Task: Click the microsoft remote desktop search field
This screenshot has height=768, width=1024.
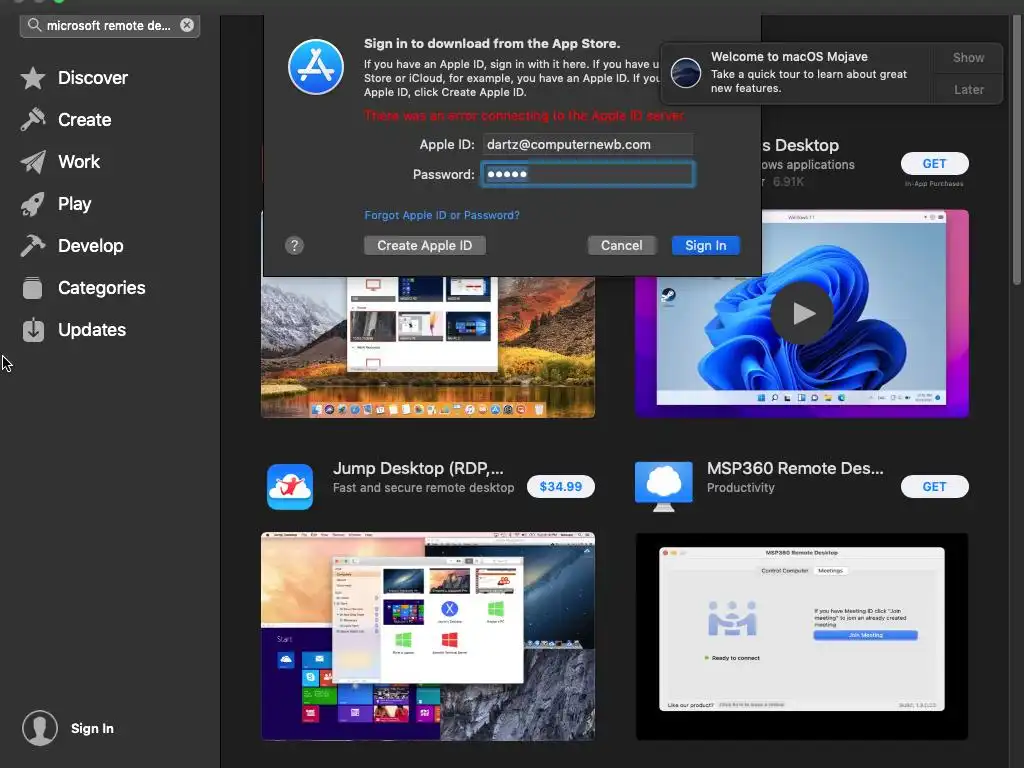Action: pos(110,25)
